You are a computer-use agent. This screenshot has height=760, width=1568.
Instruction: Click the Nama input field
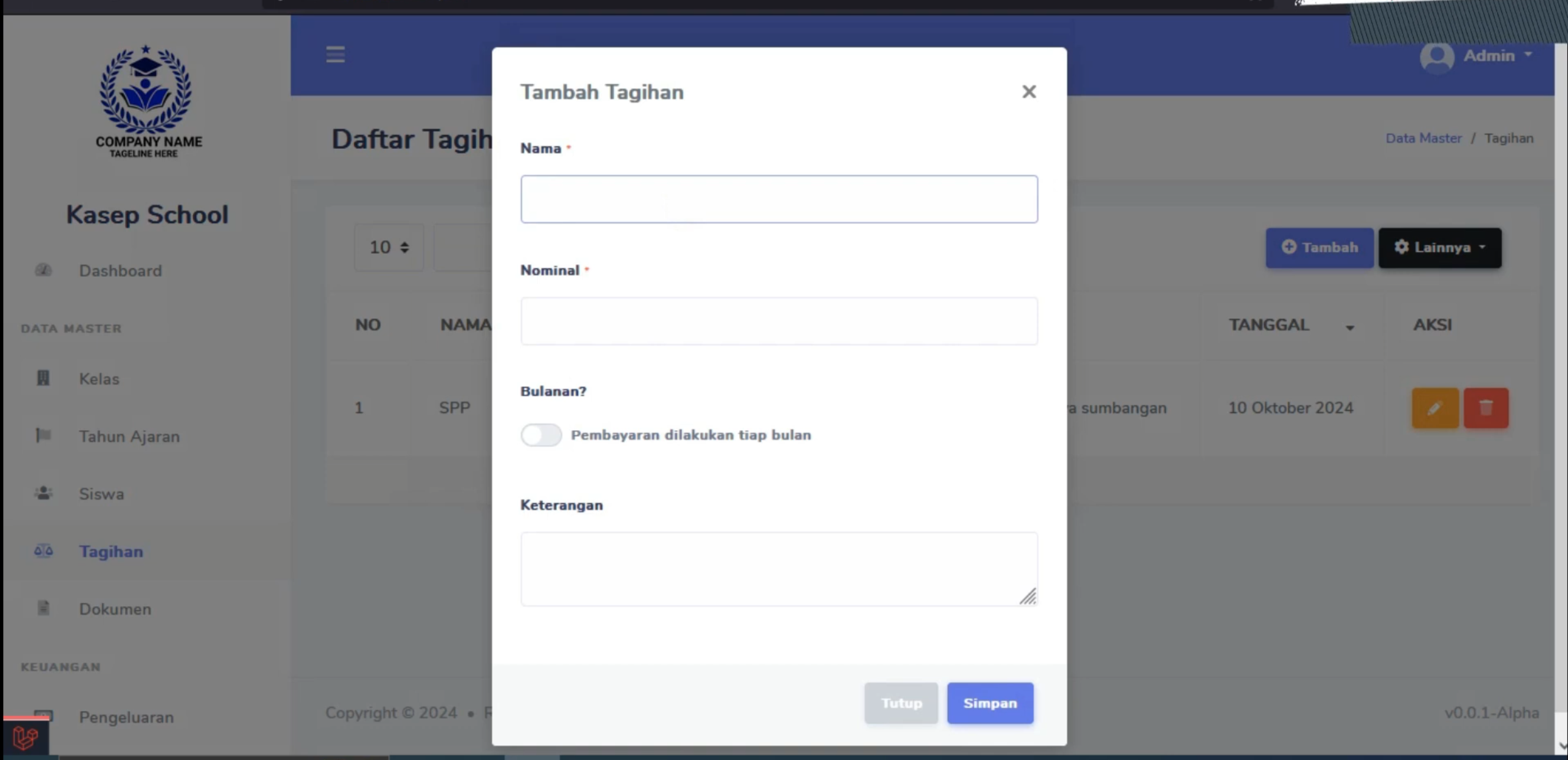pyautogui.click(x=779, y=199)
